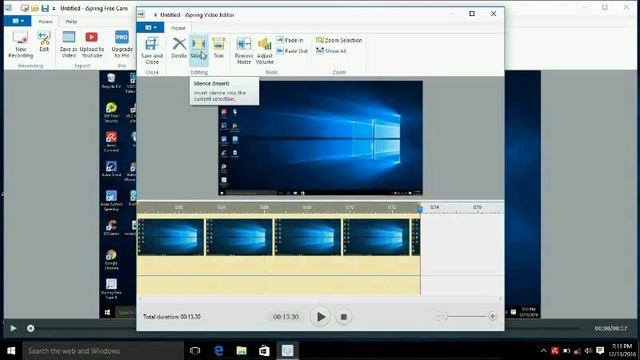This screenshot has height=360, width=640.
Task: Select Home tab in Video Editor
Action: (x=178, y=28)
